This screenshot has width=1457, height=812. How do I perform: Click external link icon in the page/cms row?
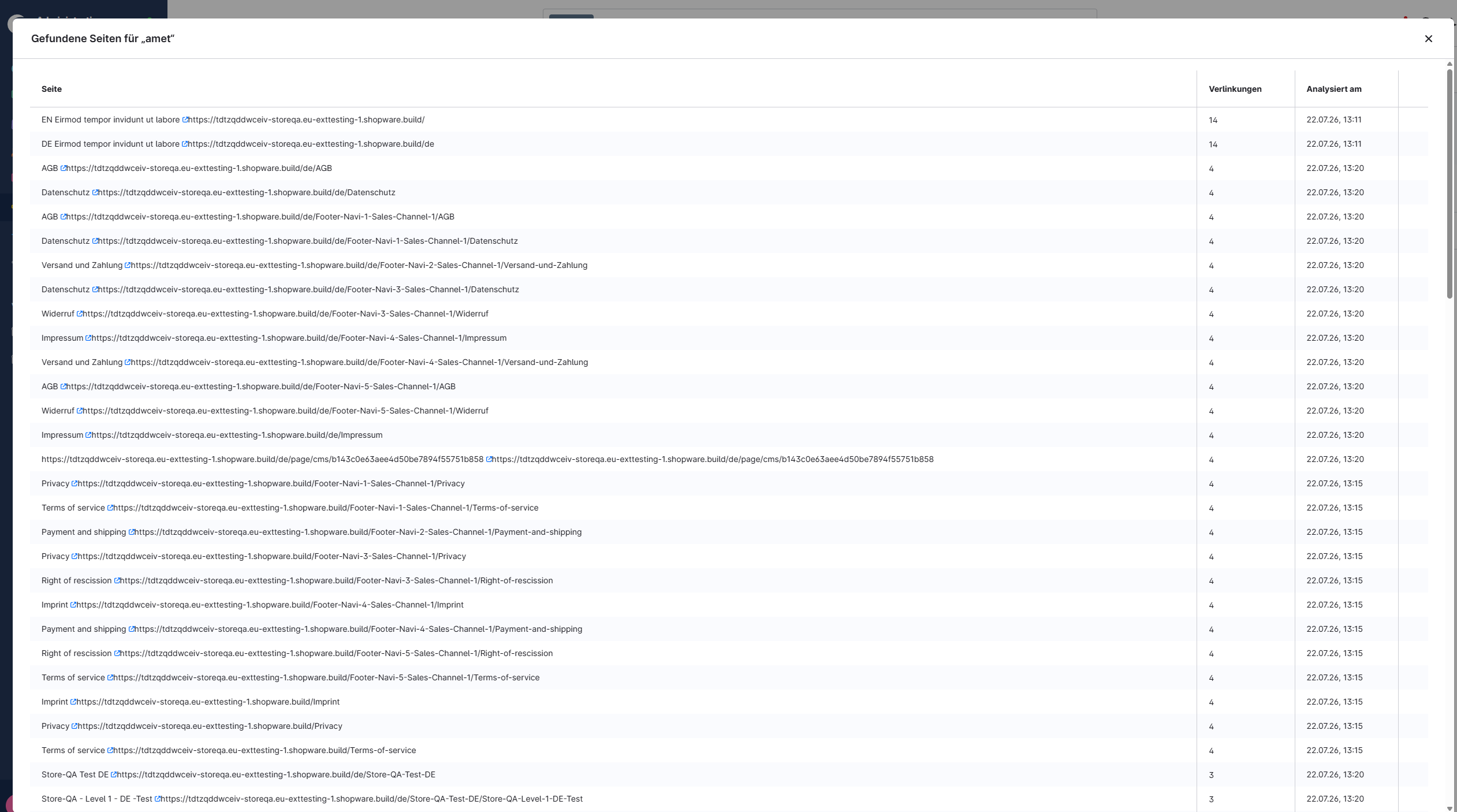(x=489, y=459)
